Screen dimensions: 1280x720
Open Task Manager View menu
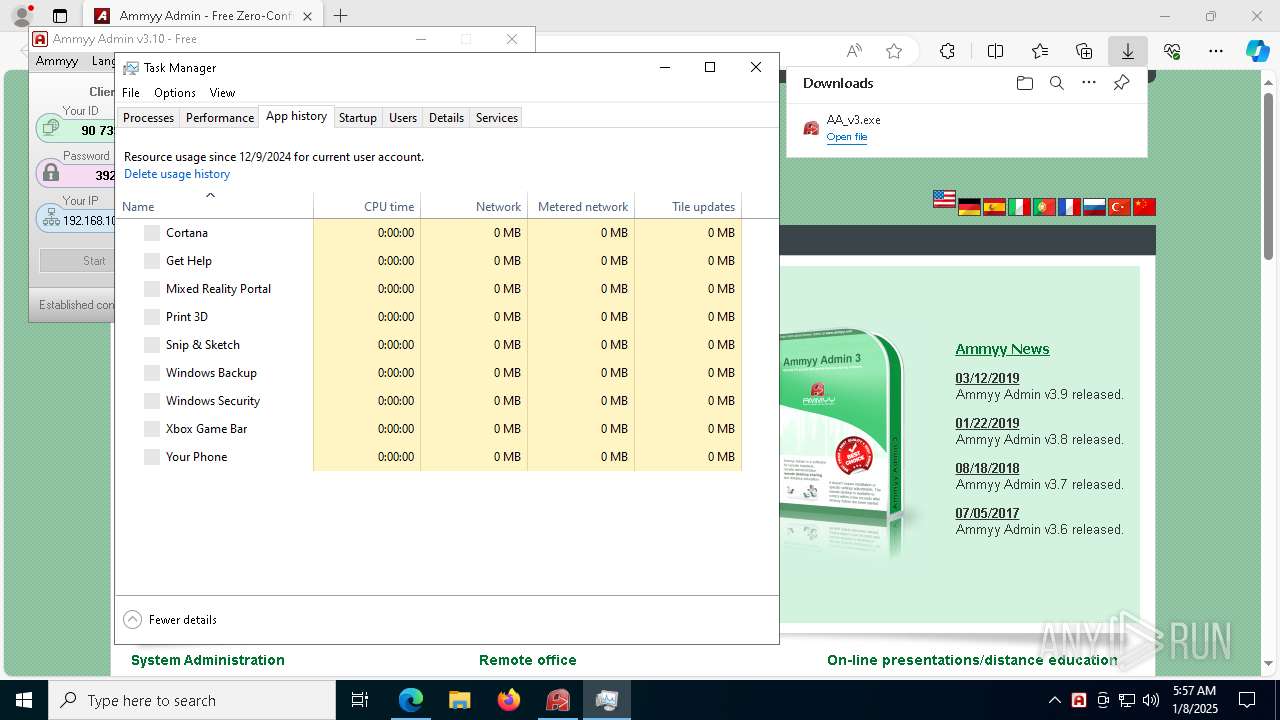222,93
